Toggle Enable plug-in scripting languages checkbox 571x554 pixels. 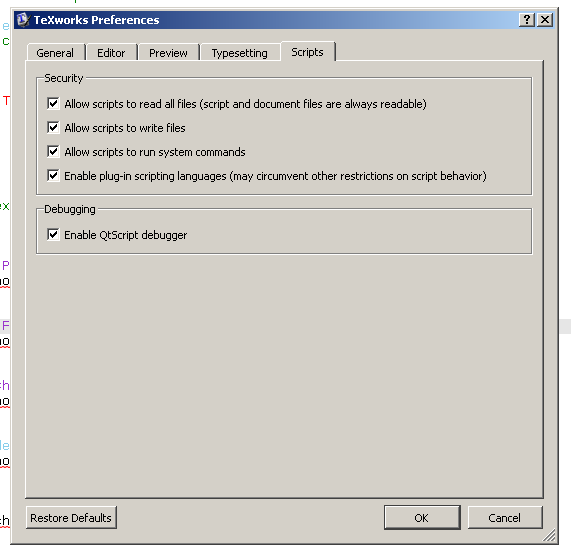click(53, 176)
